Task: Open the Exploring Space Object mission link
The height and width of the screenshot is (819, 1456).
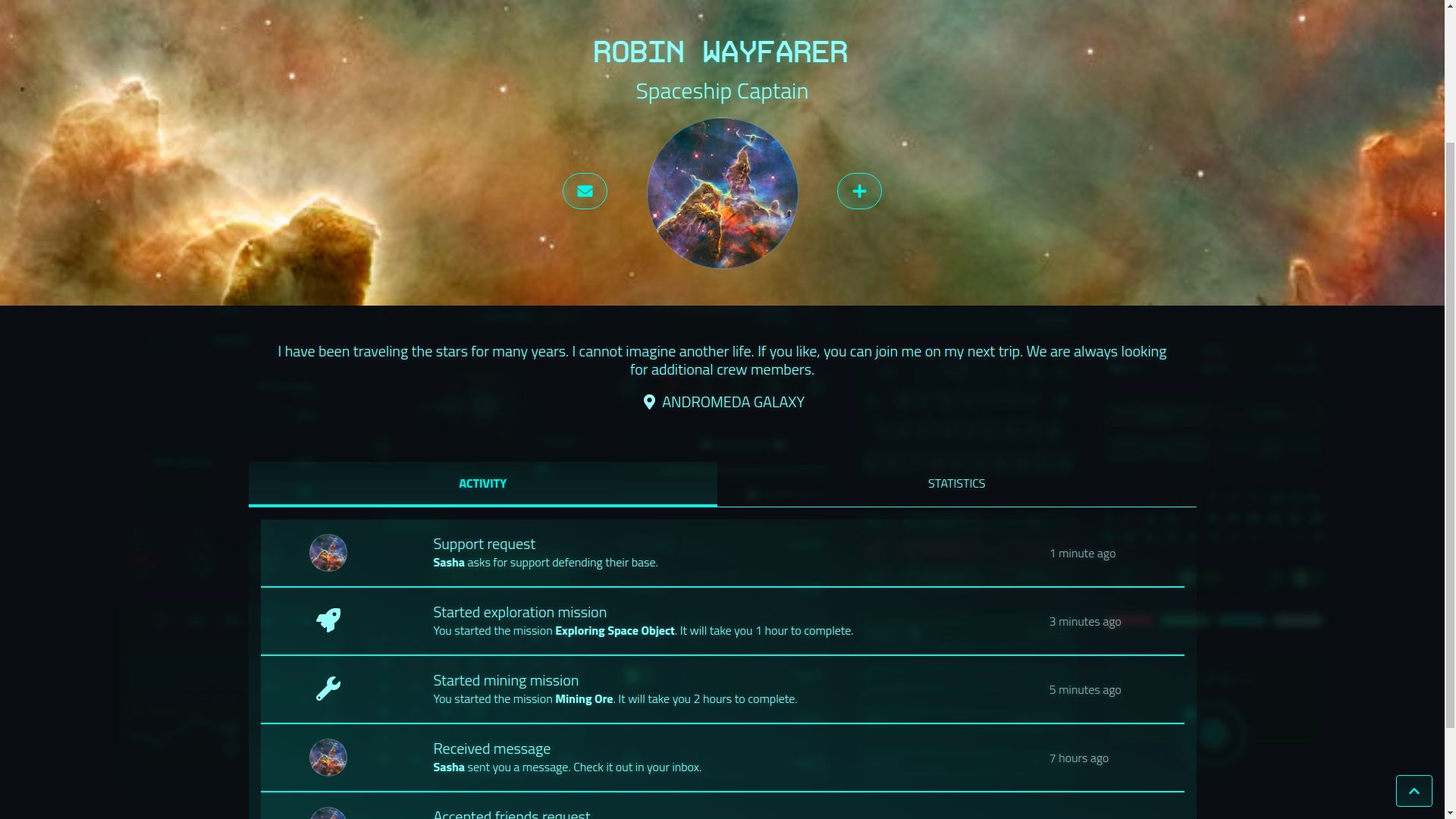Action: coord(615,630)
